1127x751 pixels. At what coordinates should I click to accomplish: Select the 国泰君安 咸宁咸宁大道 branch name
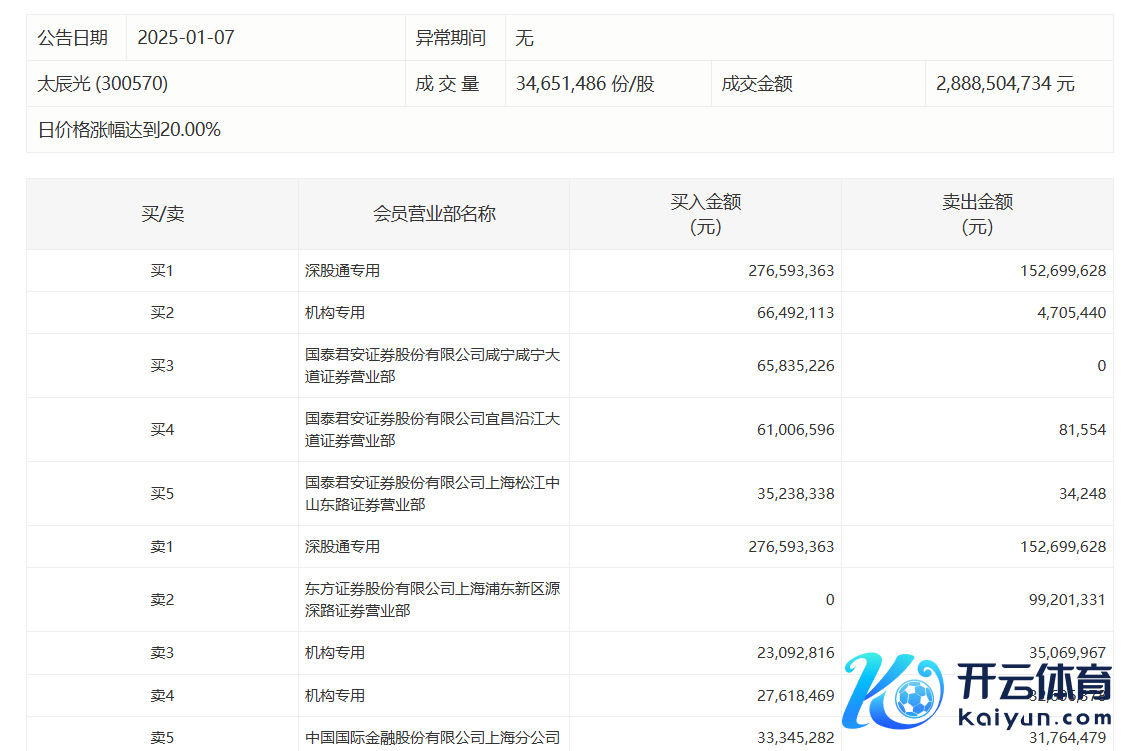coord(432,366)
